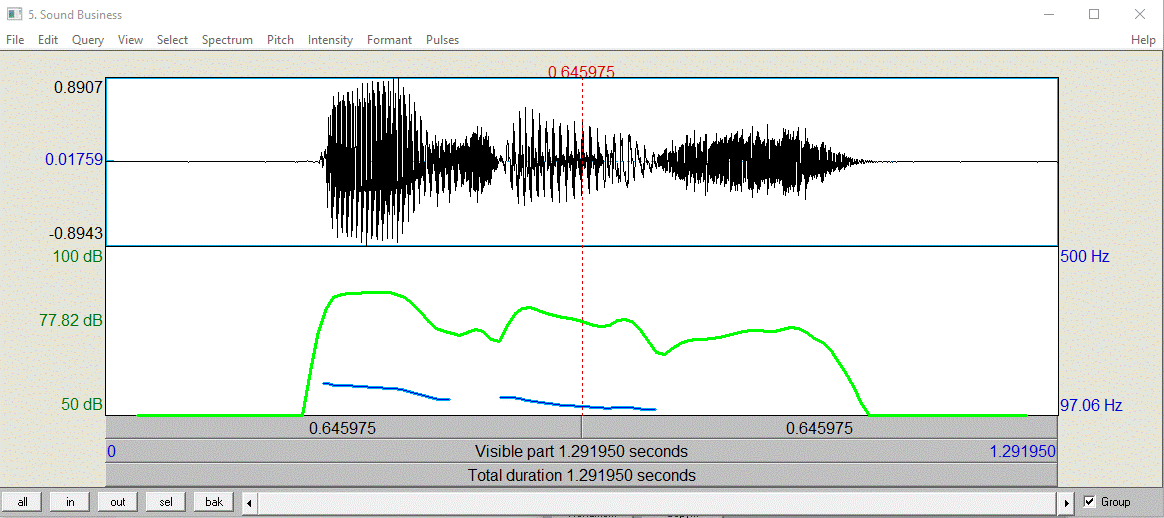
Task: Maximize the Sound Business window
Action: 1093,14
